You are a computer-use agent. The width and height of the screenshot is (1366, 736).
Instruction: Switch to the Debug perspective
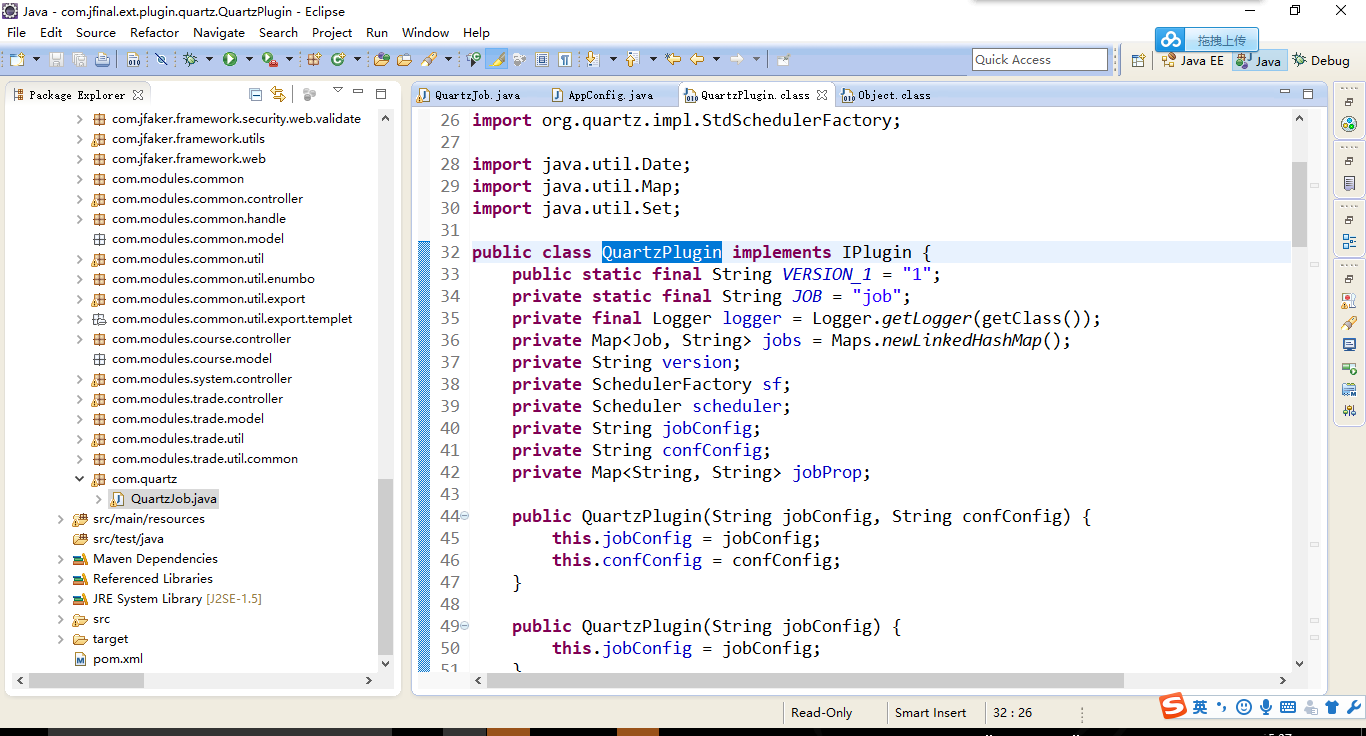[x=1321, y=61]
